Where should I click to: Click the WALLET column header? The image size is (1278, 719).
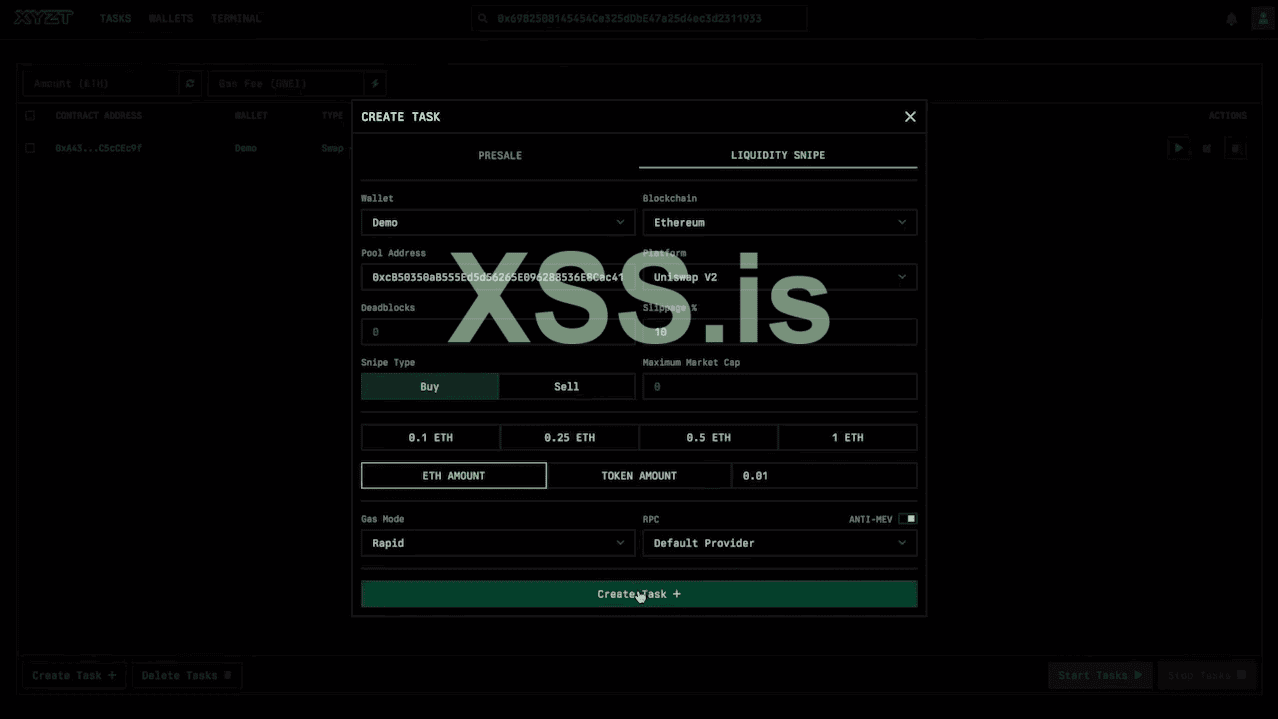tap(251, 116)
